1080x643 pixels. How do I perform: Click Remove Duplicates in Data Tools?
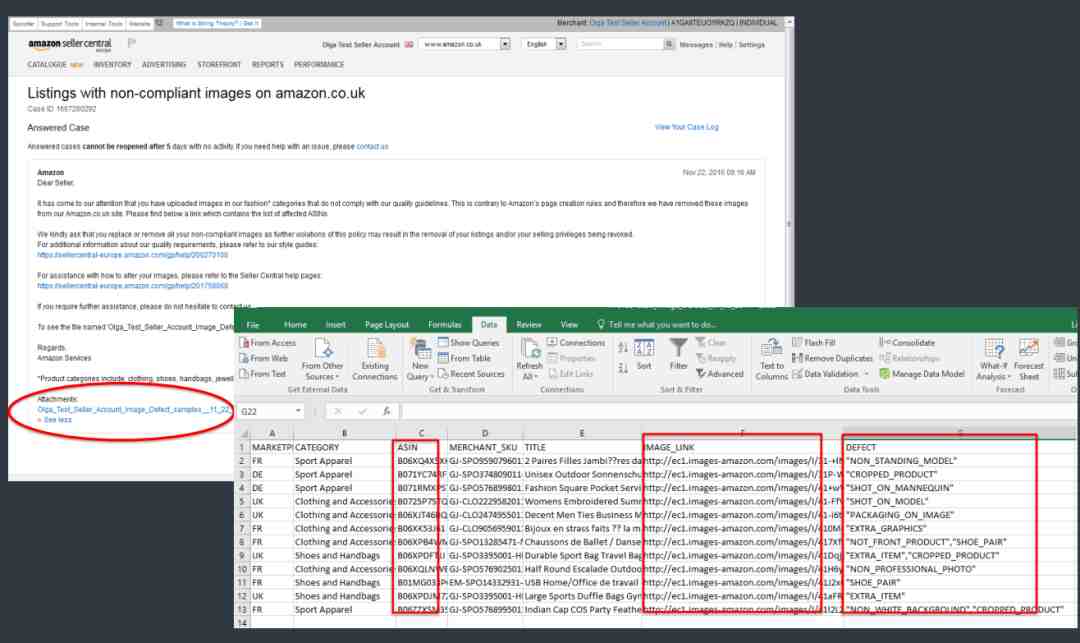832,358
